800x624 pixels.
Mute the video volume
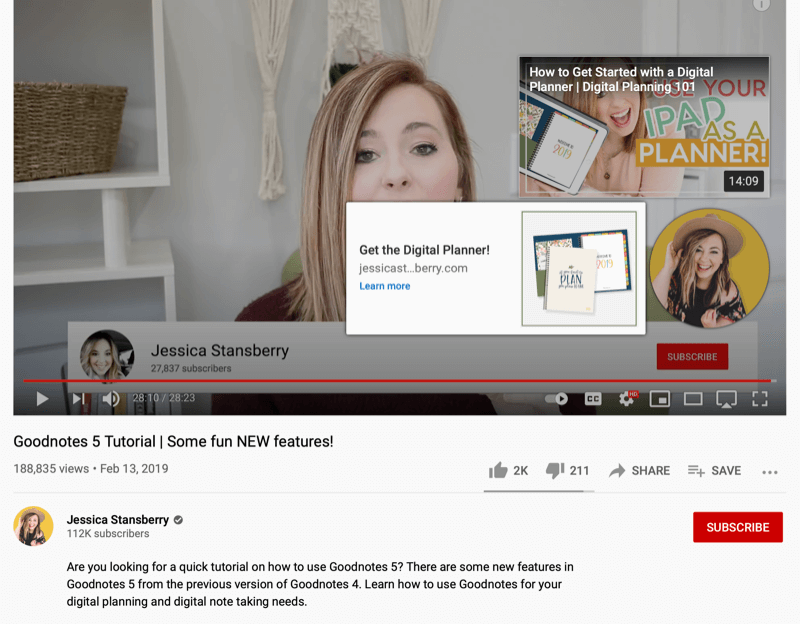pyautogui.click(x=111, y=398)
